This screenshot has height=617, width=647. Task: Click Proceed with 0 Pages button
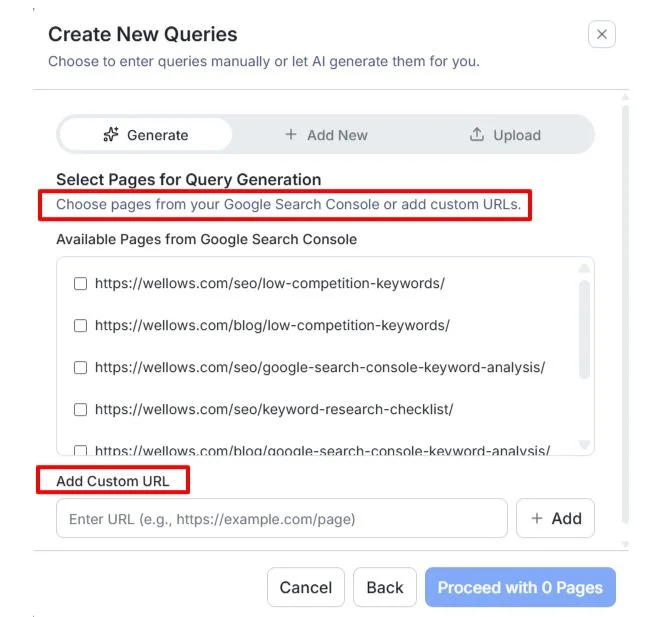(520, 588)
